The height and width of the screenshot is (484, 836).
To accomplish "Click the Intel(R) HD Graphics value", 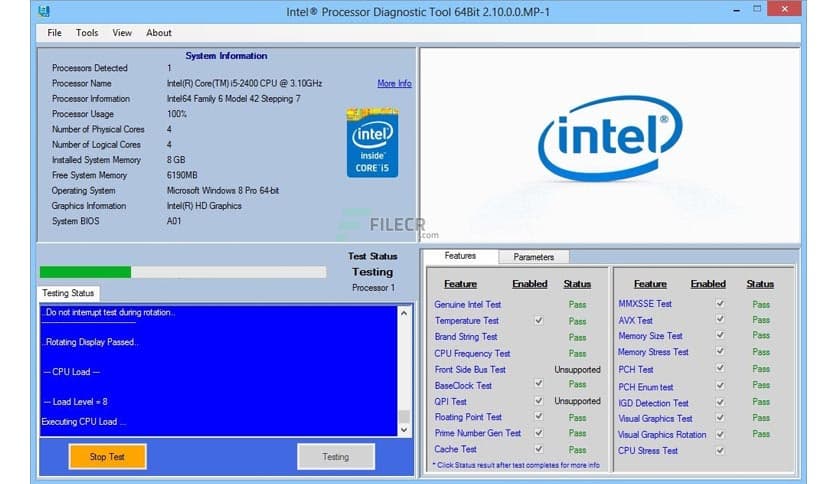I will pos(204,206).
